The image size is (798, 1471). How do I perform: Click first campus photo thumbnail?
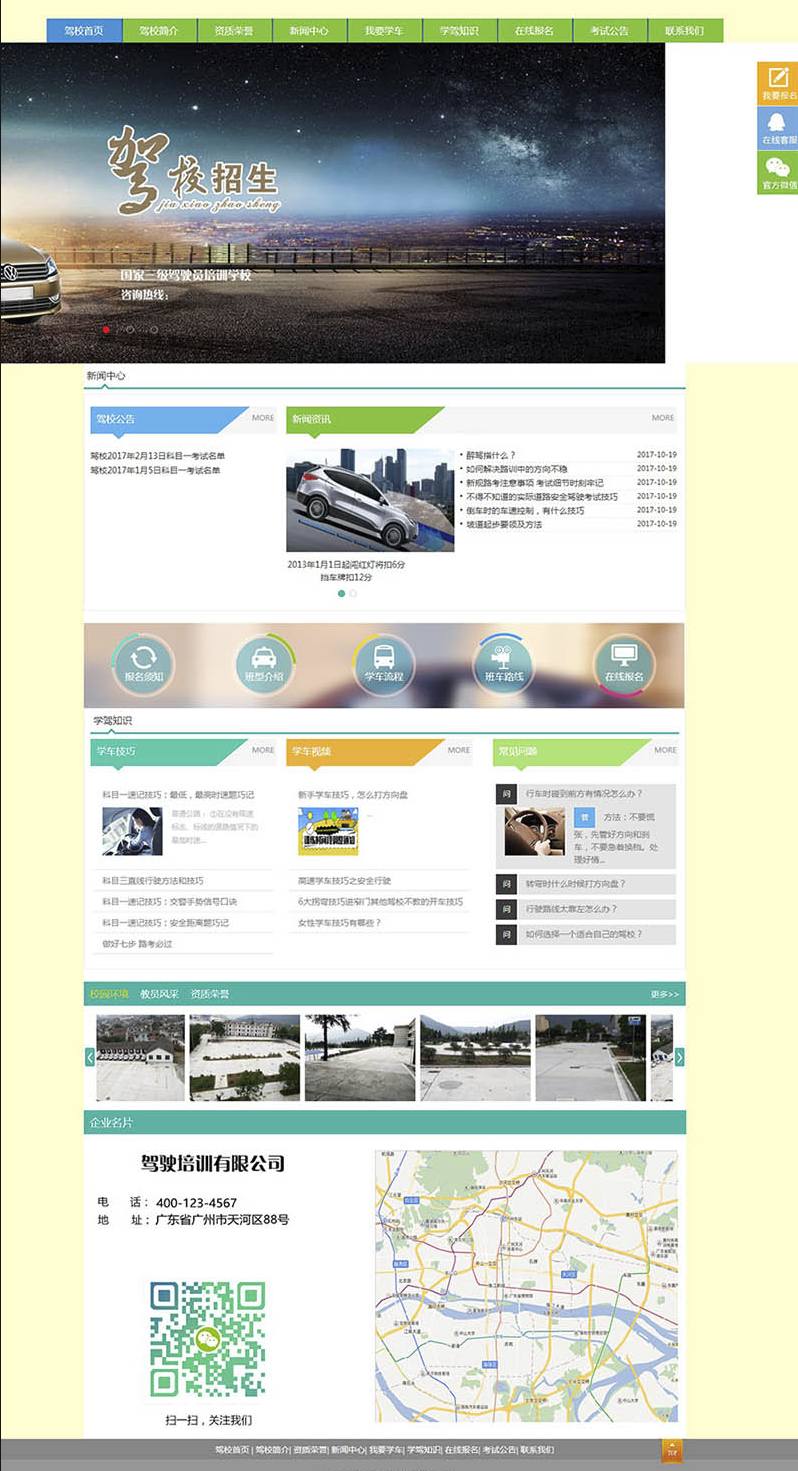point(140,1058)
